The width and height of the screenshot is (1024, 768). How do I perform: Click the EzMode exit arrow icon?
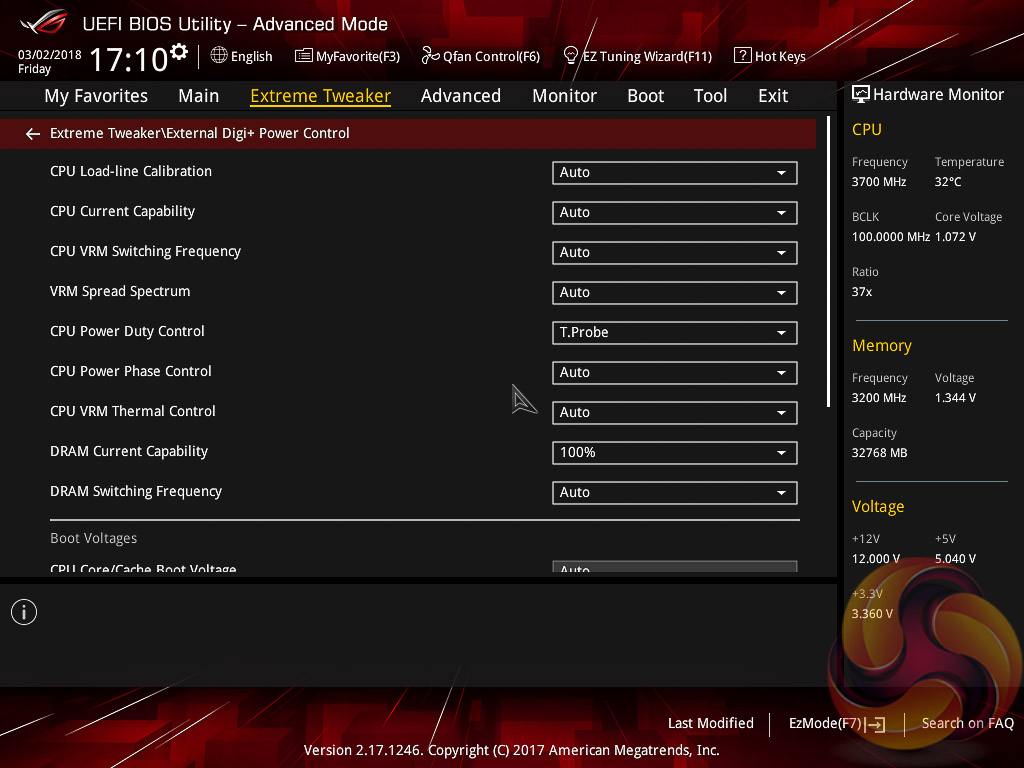(x=876, y=724)
